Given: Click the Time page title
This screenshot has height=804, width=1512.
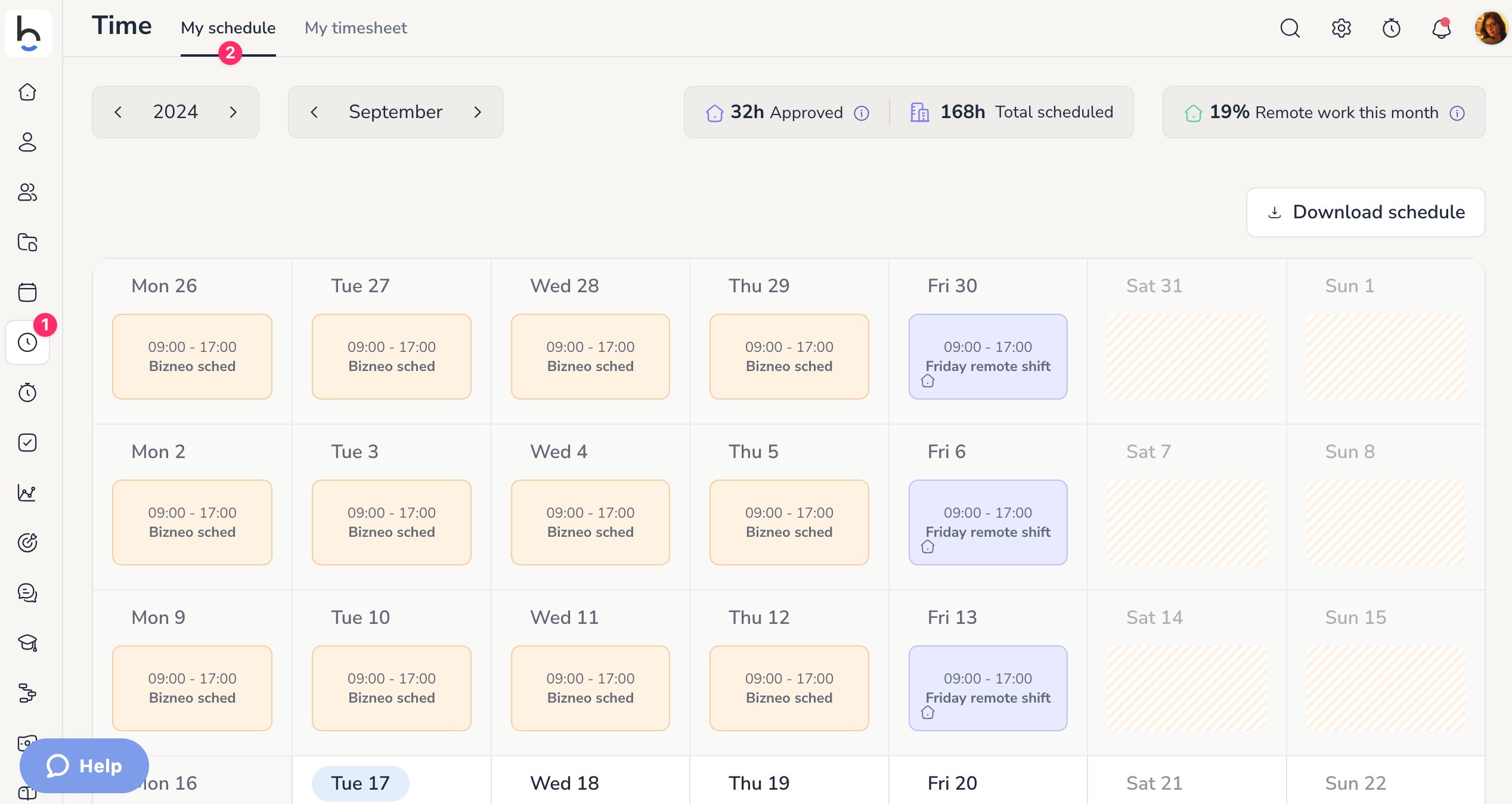Looking at the screenshot, I should (122, 26).
